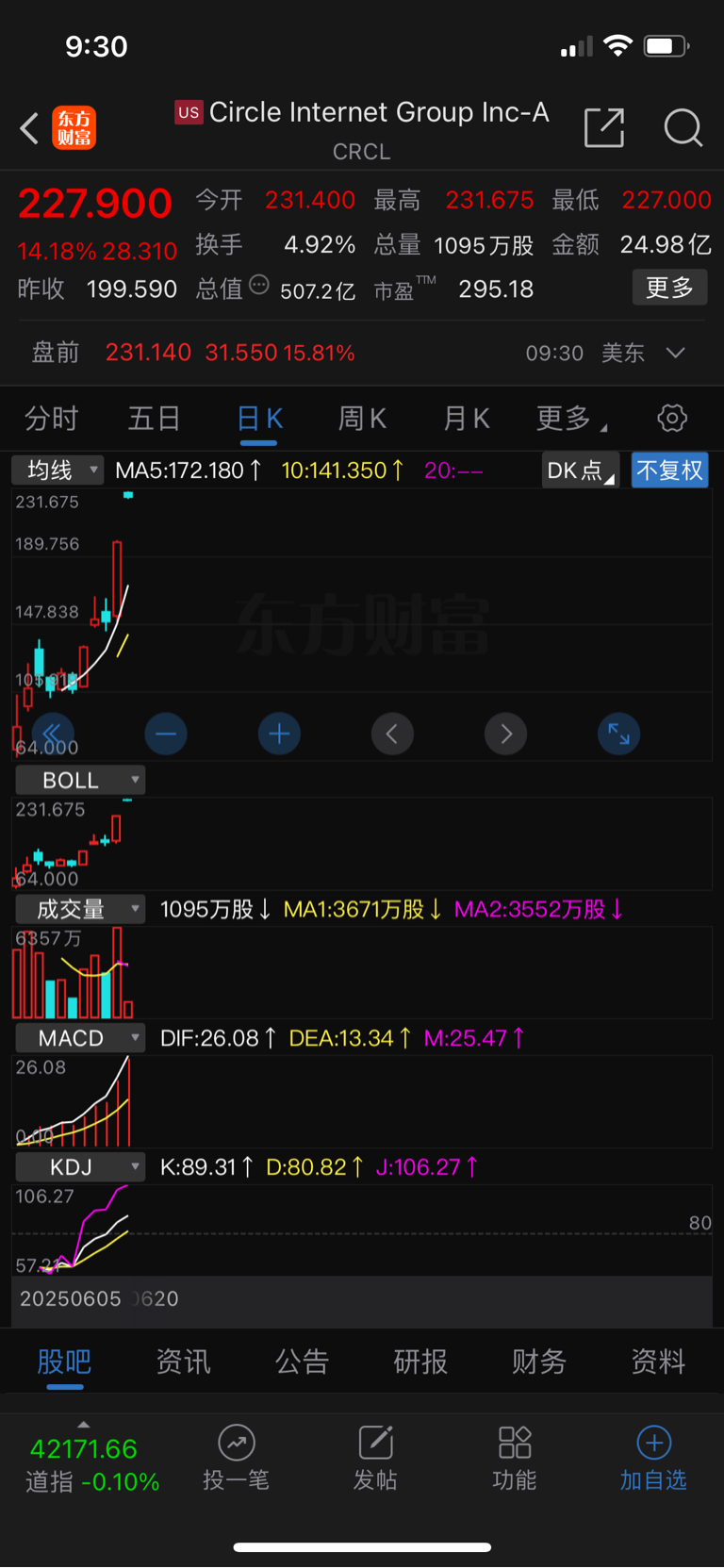The width and height of the screenshot is (724, 1568).
Task: Shift chart left with arrow icon
Action: (392, 734)
